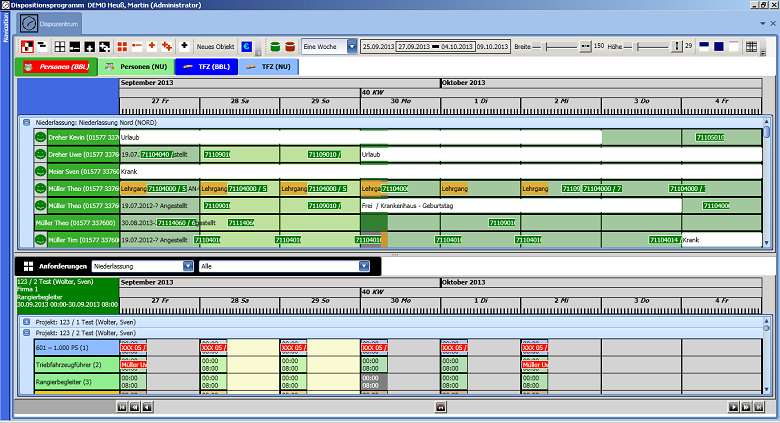780x423 pixels.
Task: Click the red four-squares icon
Action: (122, 47)
